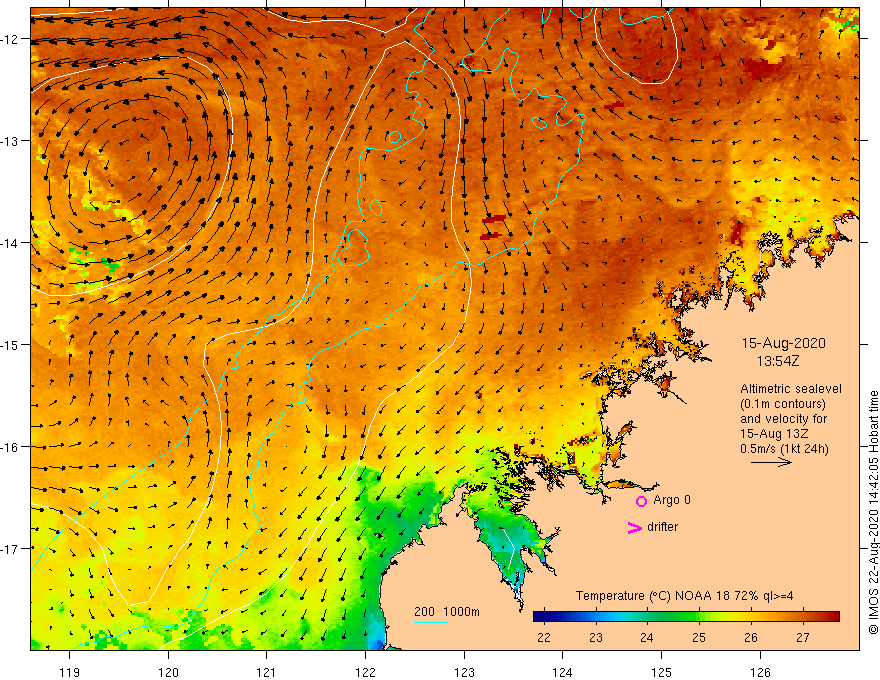This screenshot has height=680, width=880.
Task: Click the IMOS copyright timestamp text
Action: coord(873,513)
